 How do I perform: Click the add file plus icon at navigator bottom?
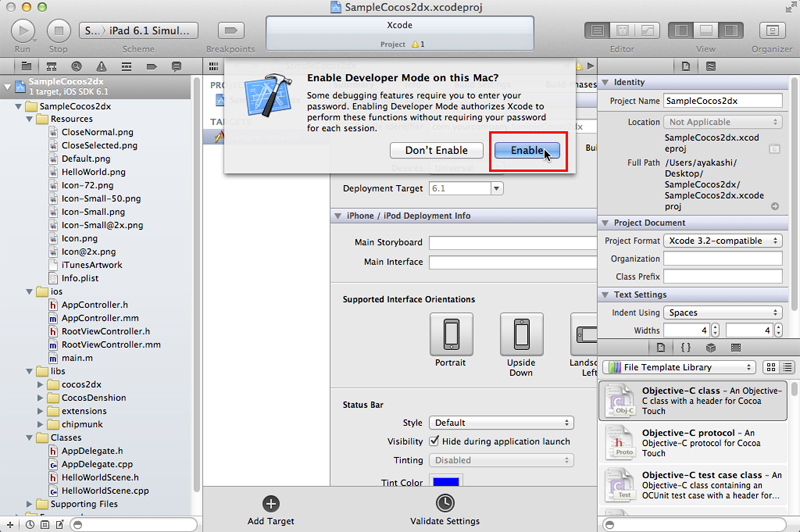click(10, 524)
